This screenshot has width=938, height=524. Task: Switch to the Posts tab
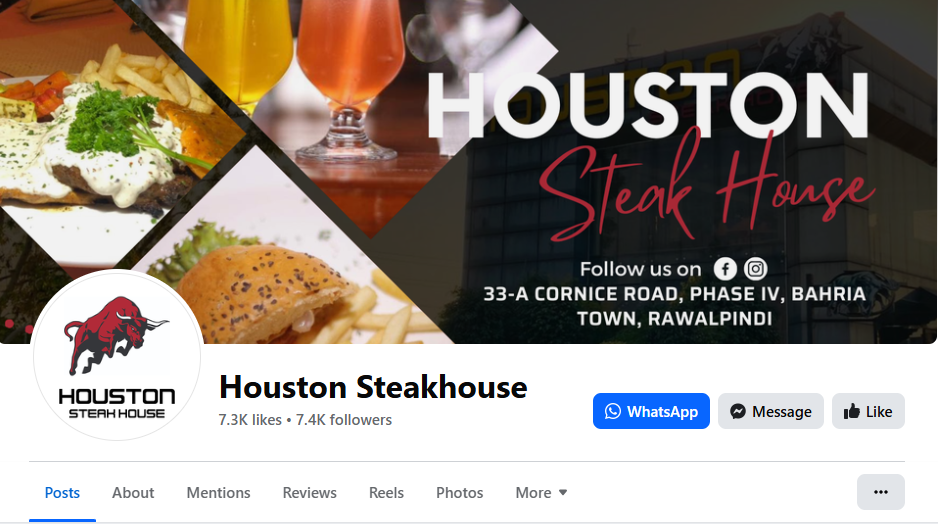(x=62, y=492)
